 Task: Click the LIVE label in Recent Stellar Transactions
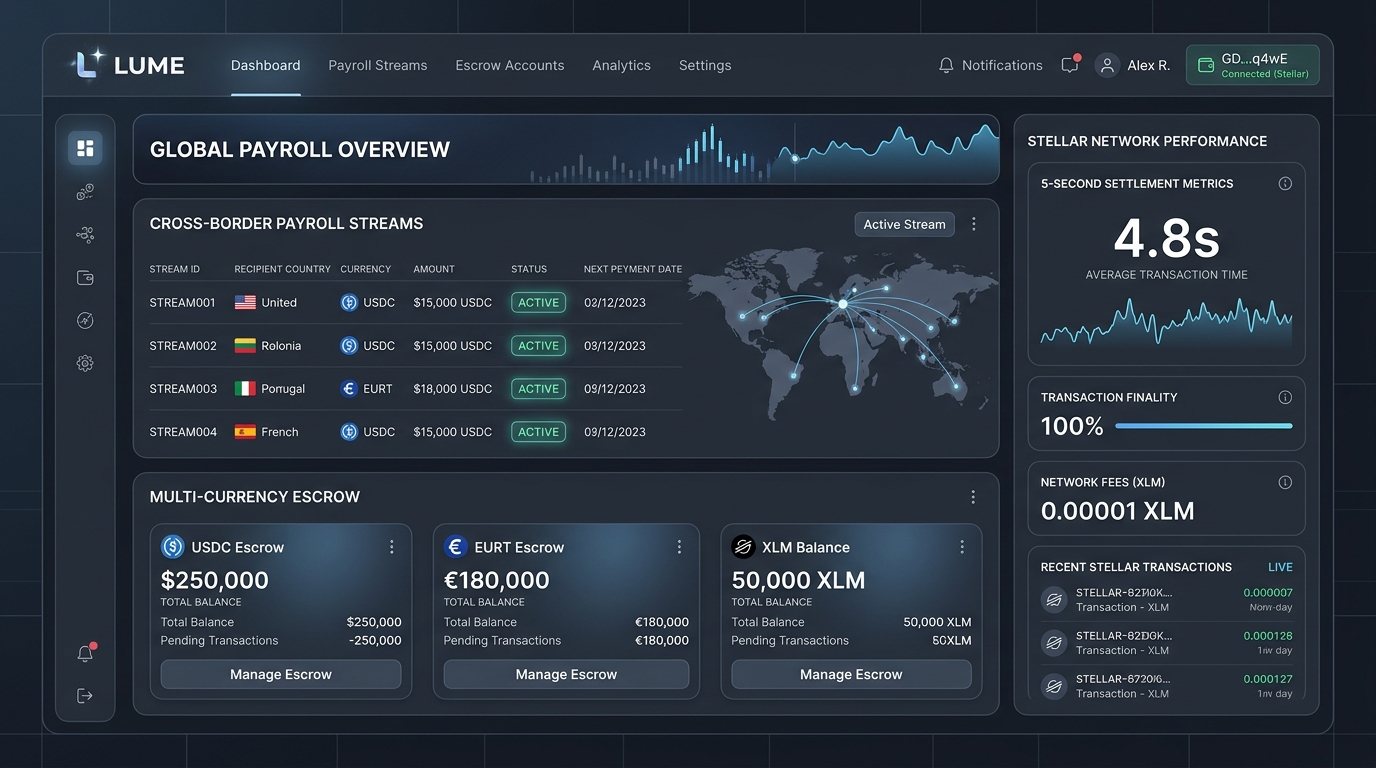click(1280, 567)
